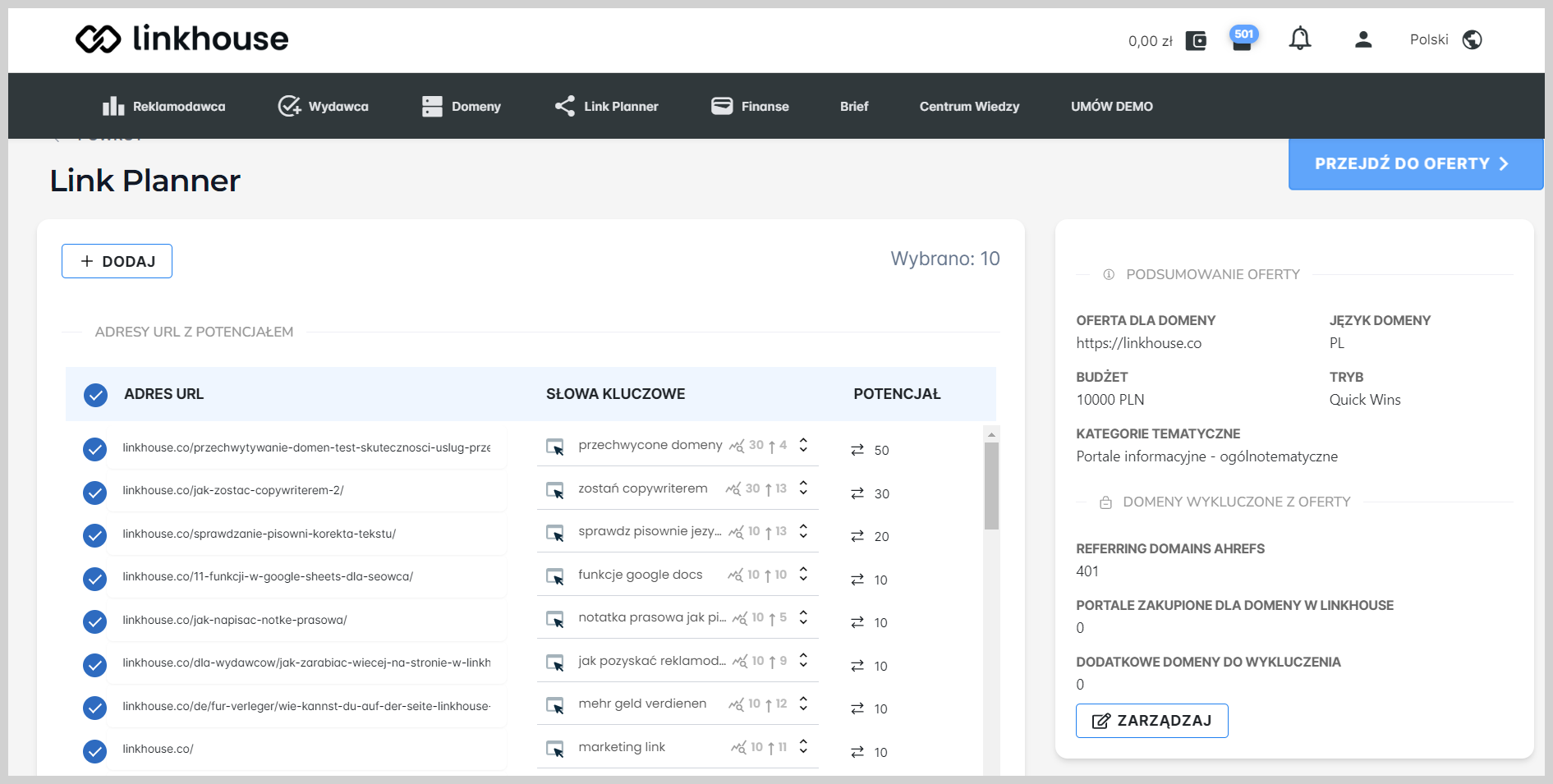Click the chart icon in 'przechwycone domeny' row

737,446
